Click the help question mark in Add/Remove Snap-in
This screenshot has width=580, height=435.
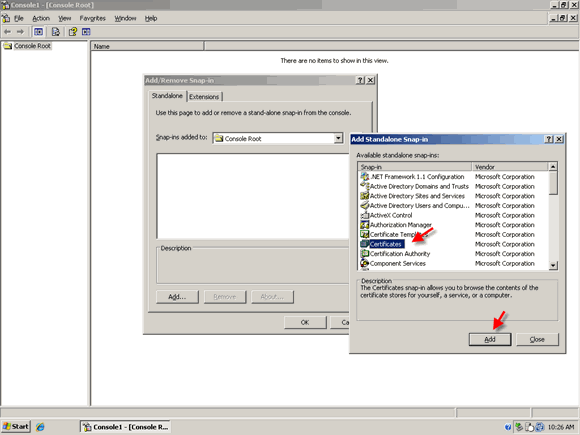[360, 80]
